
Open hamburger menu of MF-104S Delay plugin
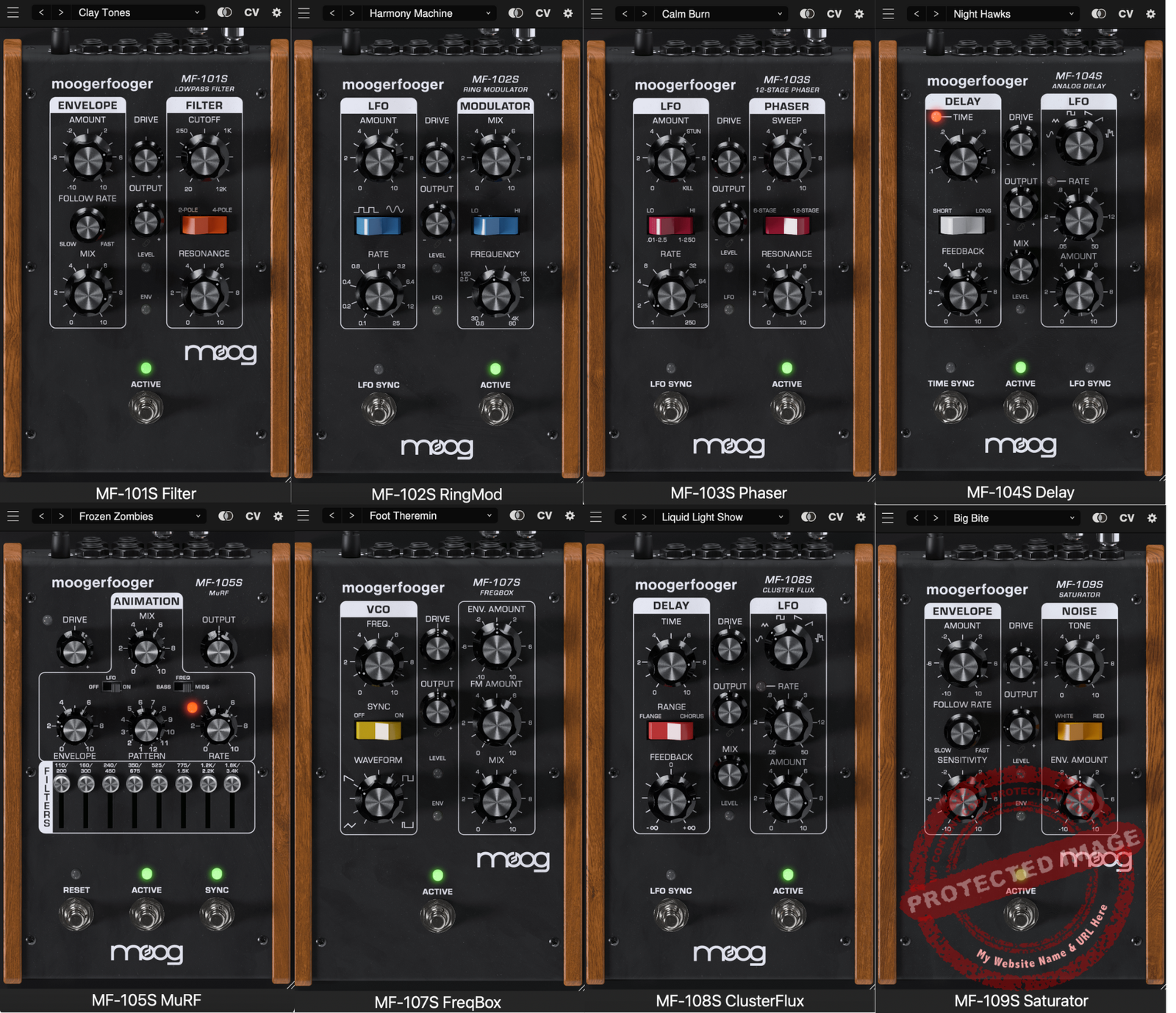click(888, 14)
